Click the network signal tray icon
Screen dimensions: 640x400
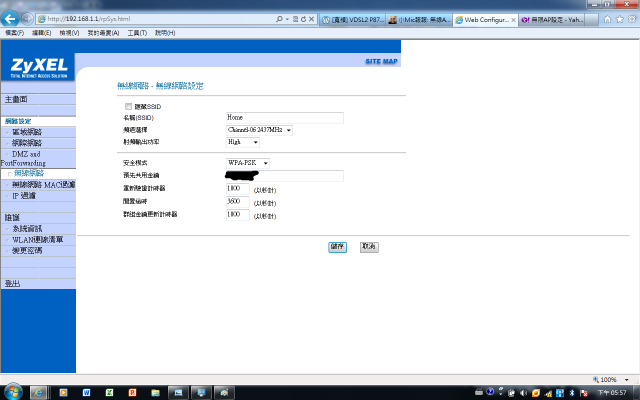(548, 393)
